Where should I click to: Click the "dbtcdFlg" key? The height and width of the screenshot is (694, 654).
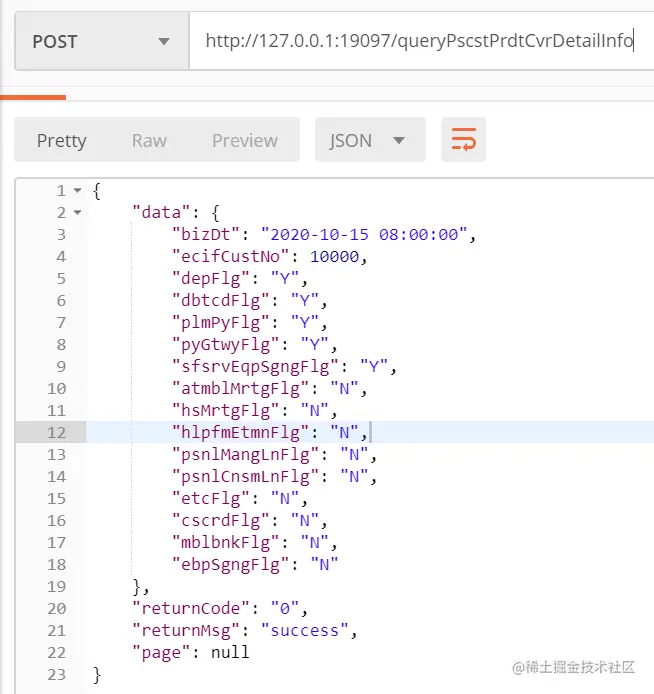tap(220, 301)
